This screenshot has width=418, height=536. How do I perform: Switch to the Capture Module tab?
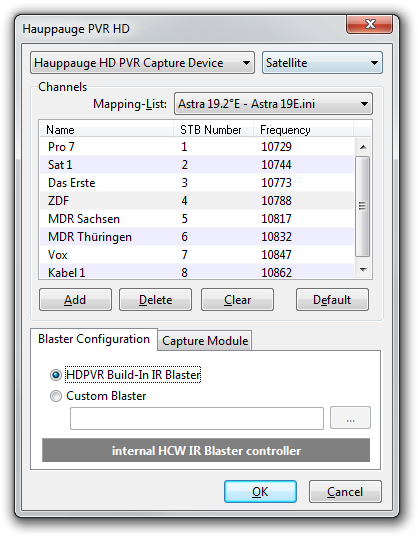205,340
